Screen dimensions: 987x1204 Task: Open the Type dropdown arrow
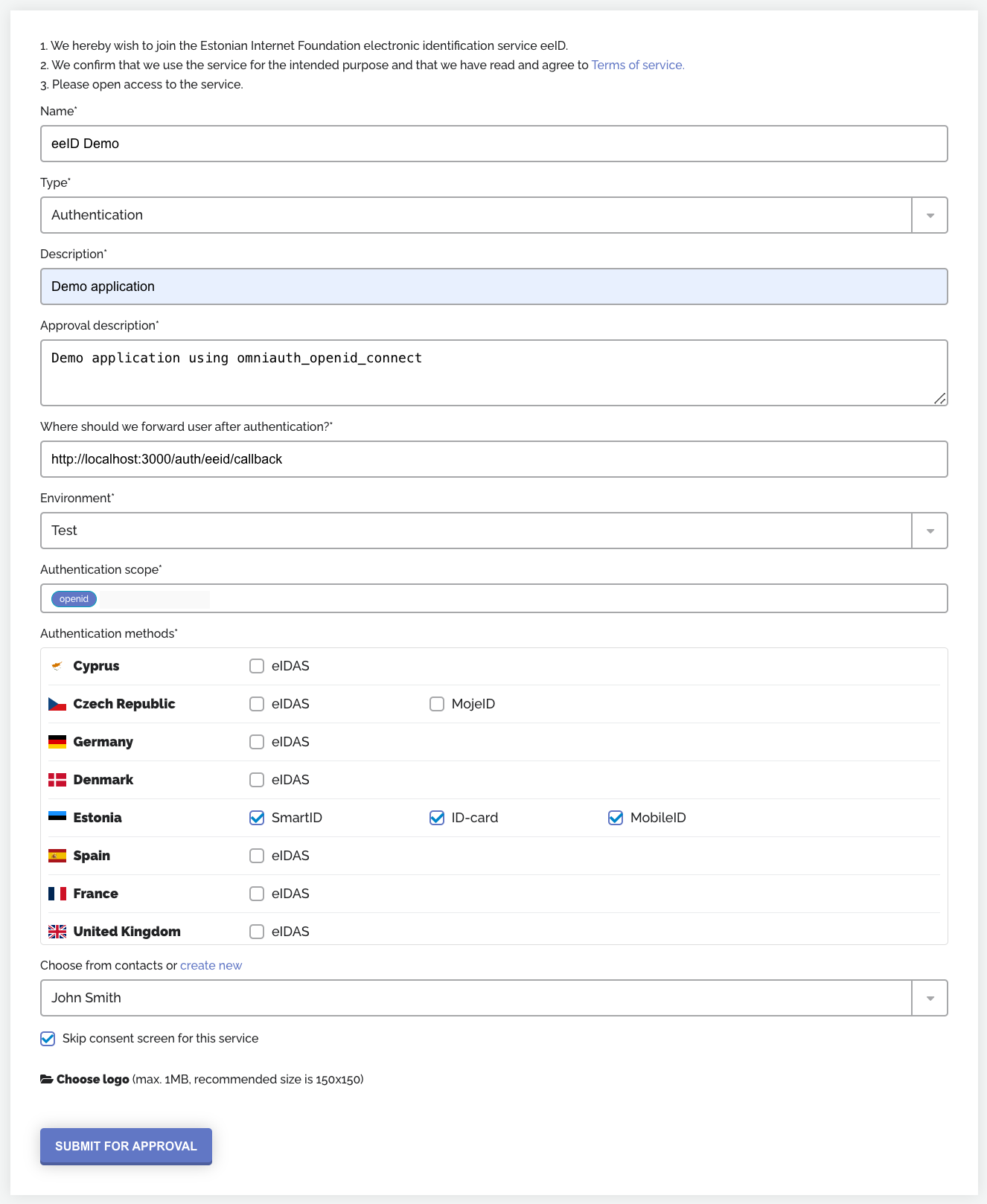coord(930,215)
